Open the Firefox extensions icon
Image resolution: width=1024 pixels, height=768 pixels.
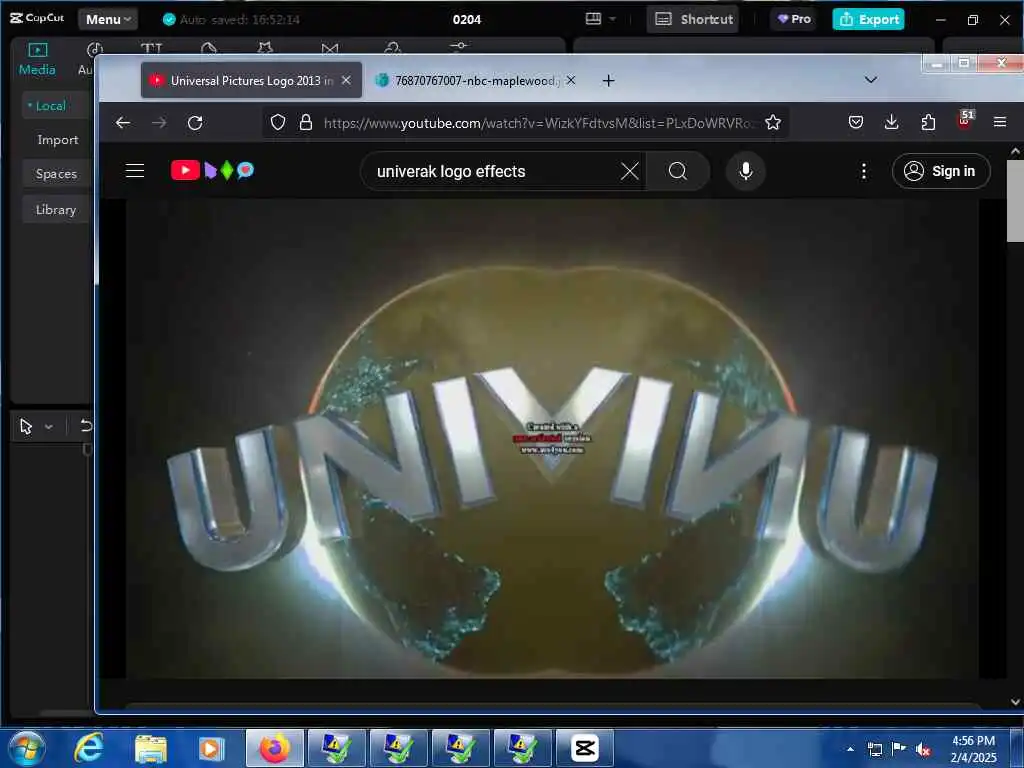click(928, 122)
